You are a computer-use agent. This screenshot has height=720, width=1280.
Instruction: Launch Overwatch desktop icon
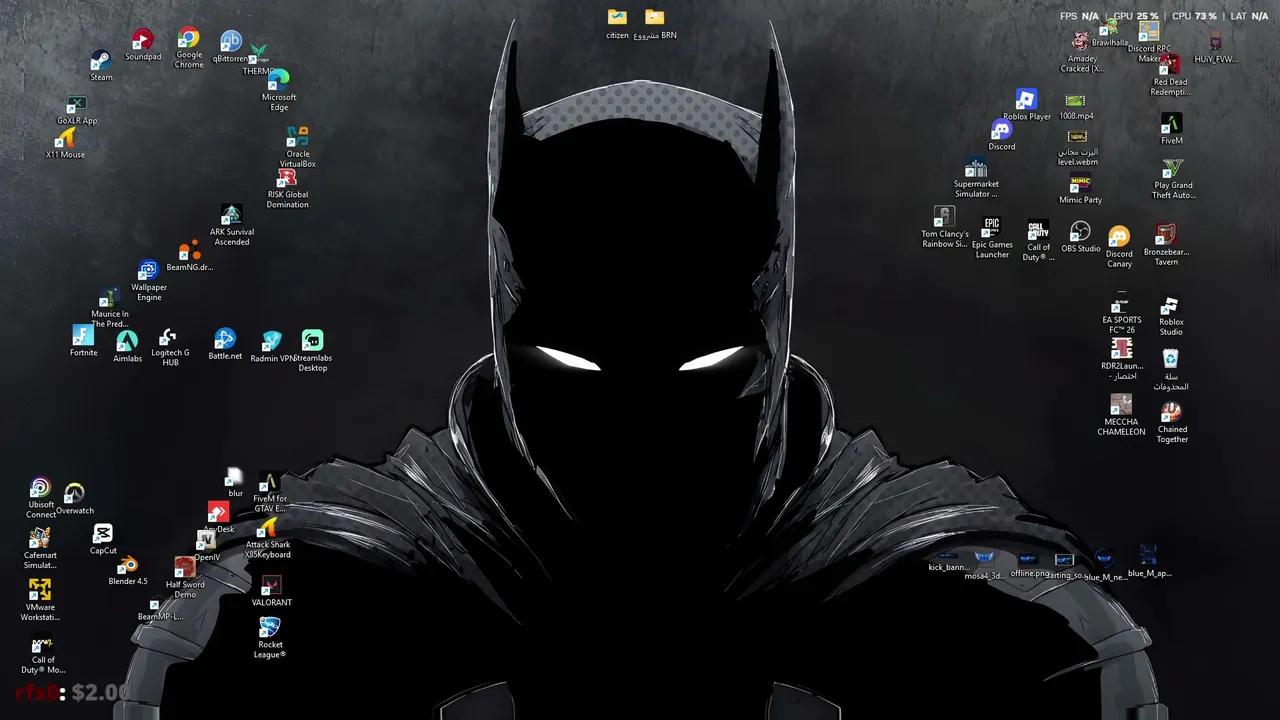[75, 498]
